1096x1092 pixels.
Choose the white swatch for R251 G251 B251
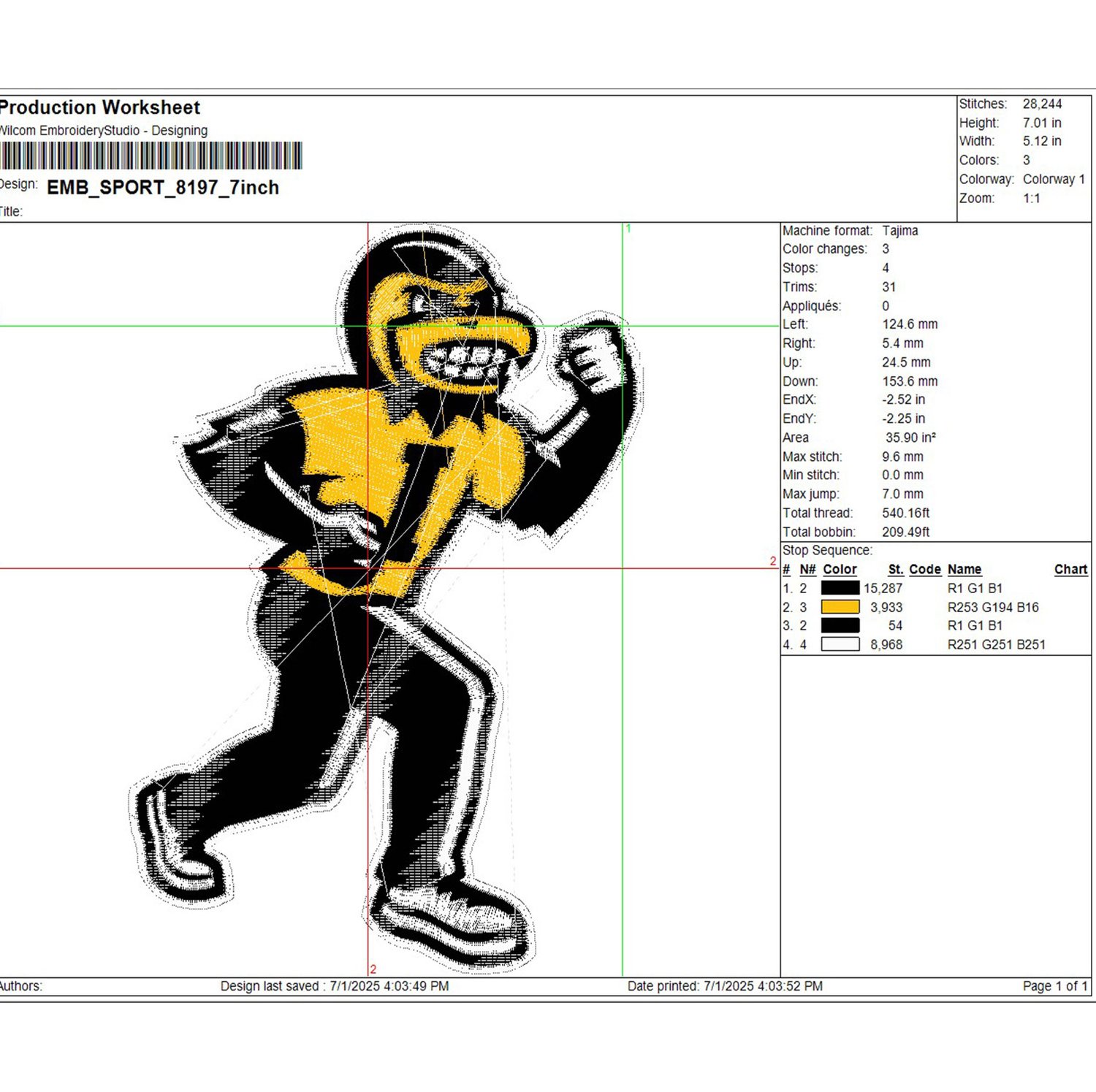pos(840,644)
